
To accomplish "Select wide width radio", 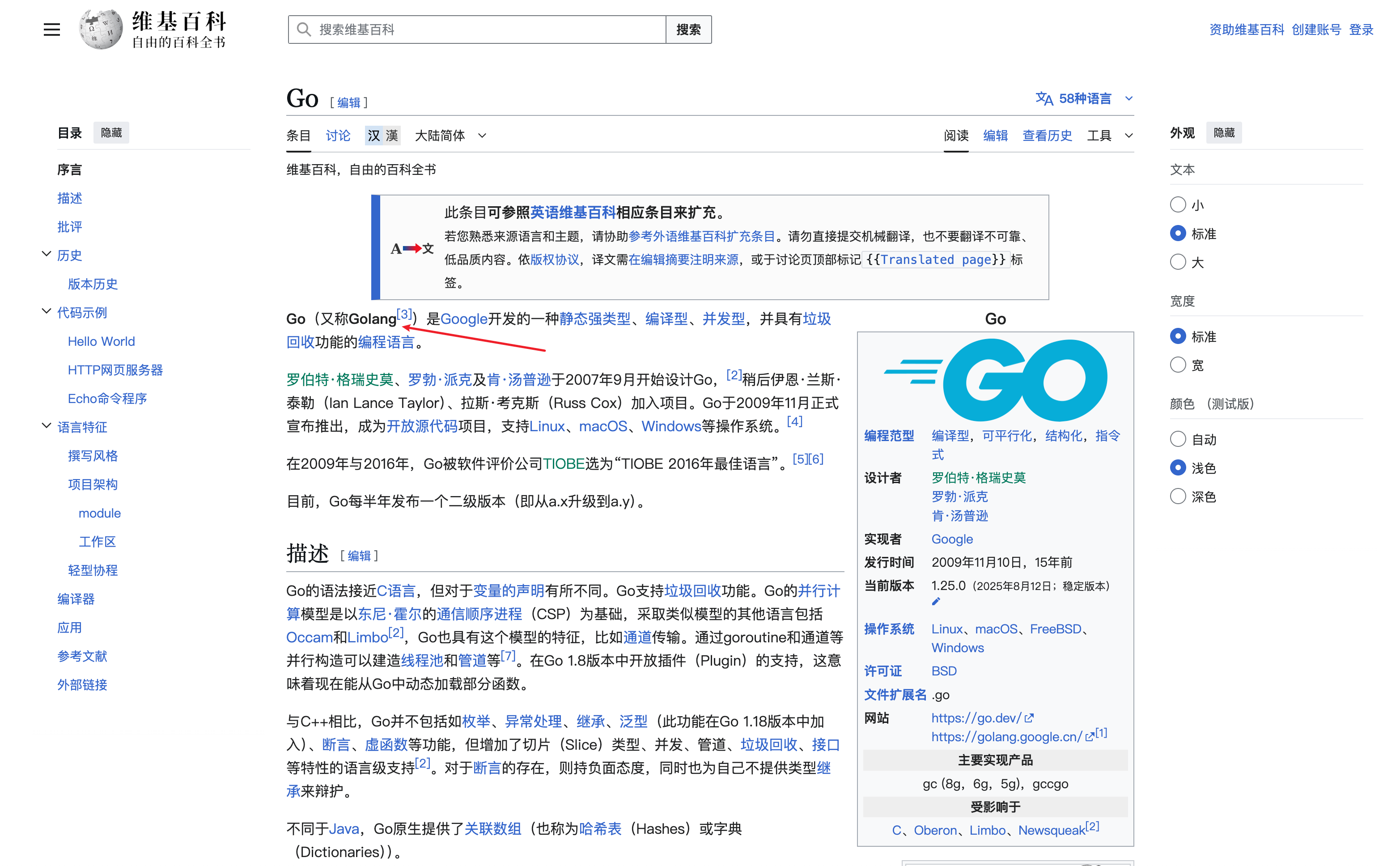I will click(1178, 365).
